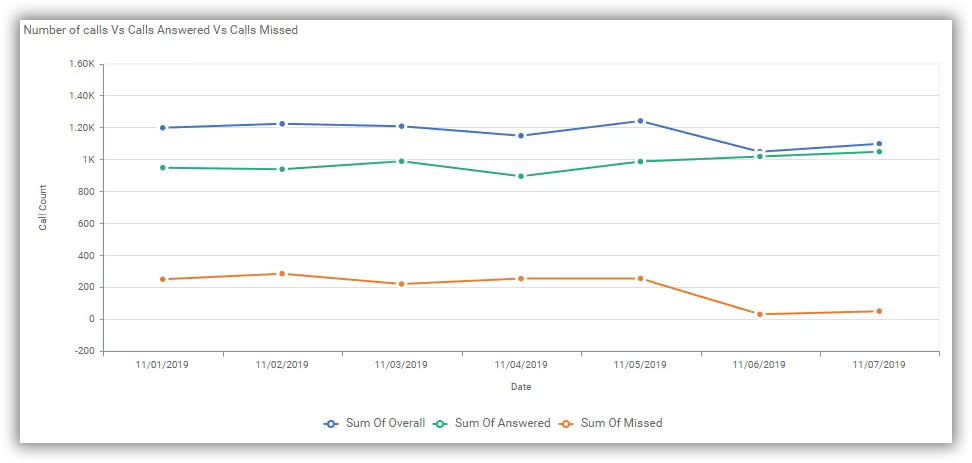The image size is (972, 463).
Task: Click the Call Count axis title
Action: coord(43,208)
